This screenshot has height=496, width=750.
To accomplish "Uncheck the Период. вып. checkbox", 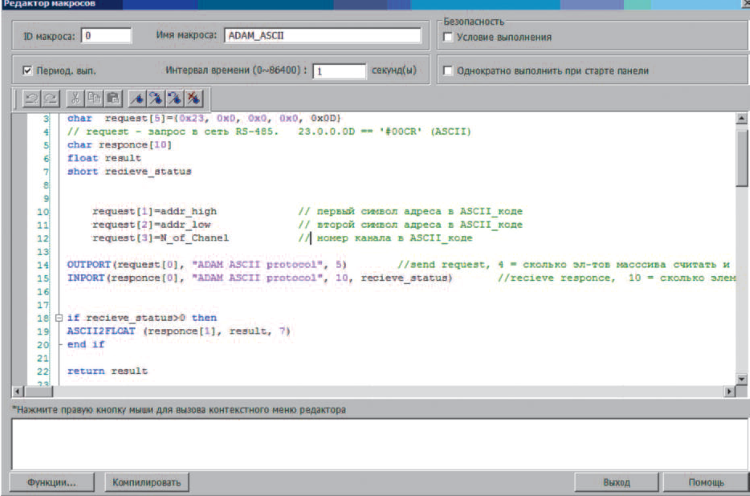I will click(27, 71).
